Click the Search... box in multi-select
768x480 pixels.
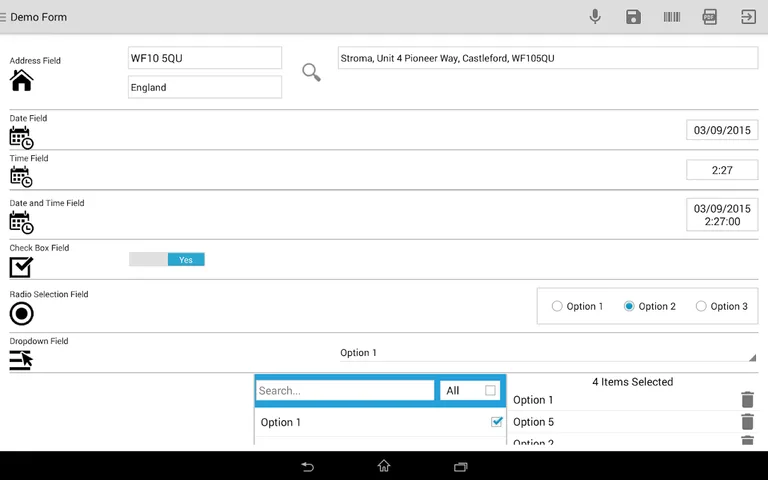[x=345, y=390]
